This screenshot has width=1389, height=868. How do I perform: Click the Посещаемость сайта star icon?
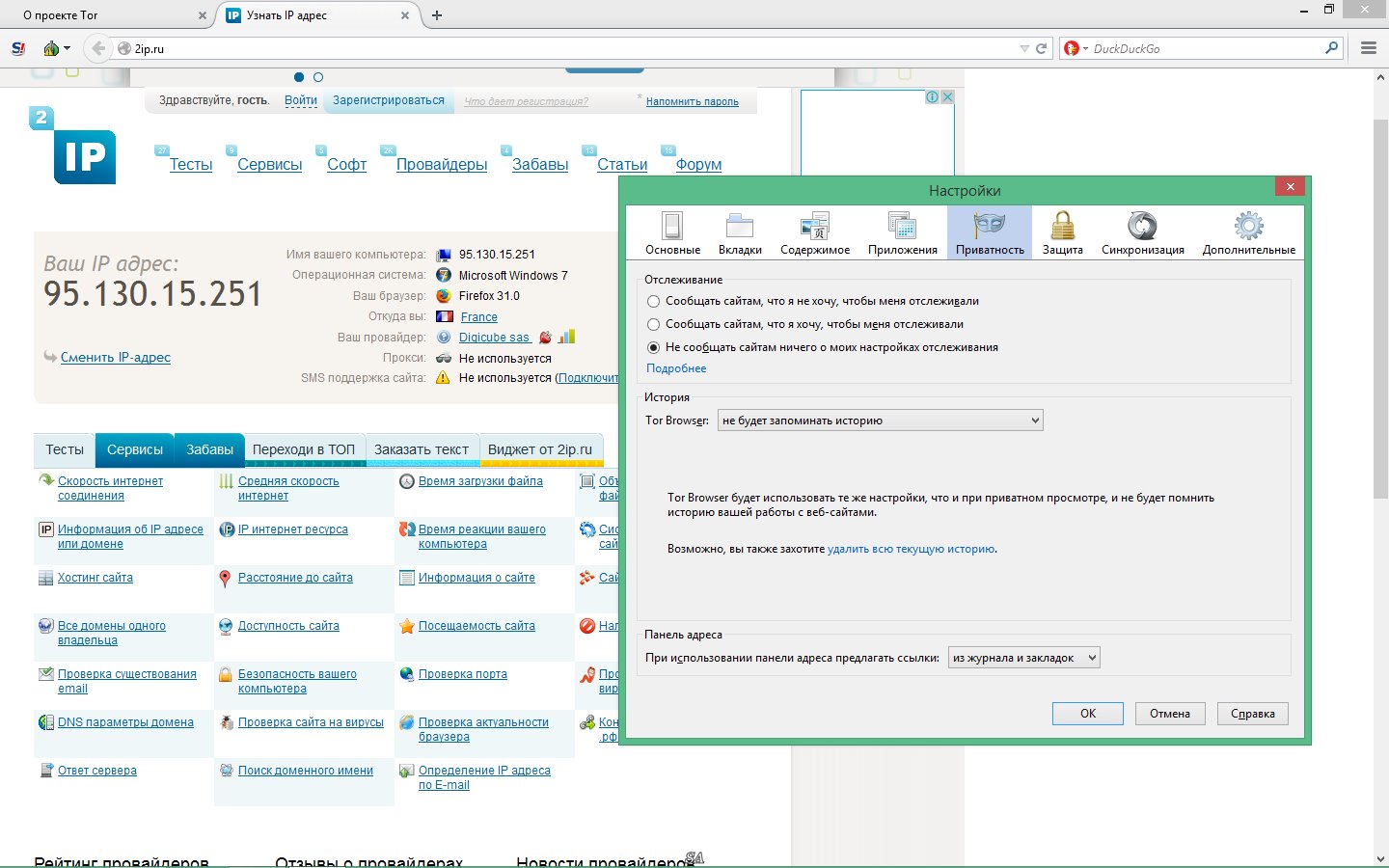click(407, 626)
